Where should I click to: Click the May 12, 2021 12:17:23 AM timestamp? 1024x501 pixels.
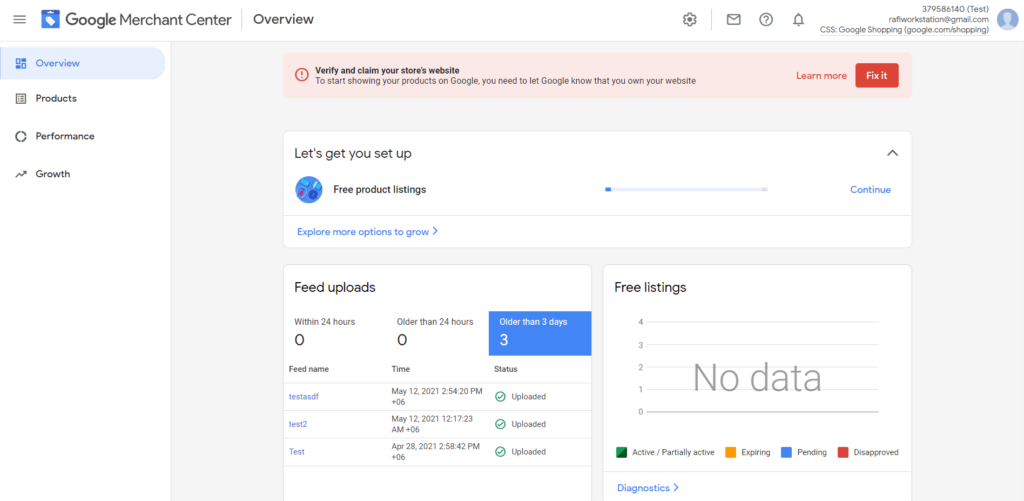coord(432,424)
